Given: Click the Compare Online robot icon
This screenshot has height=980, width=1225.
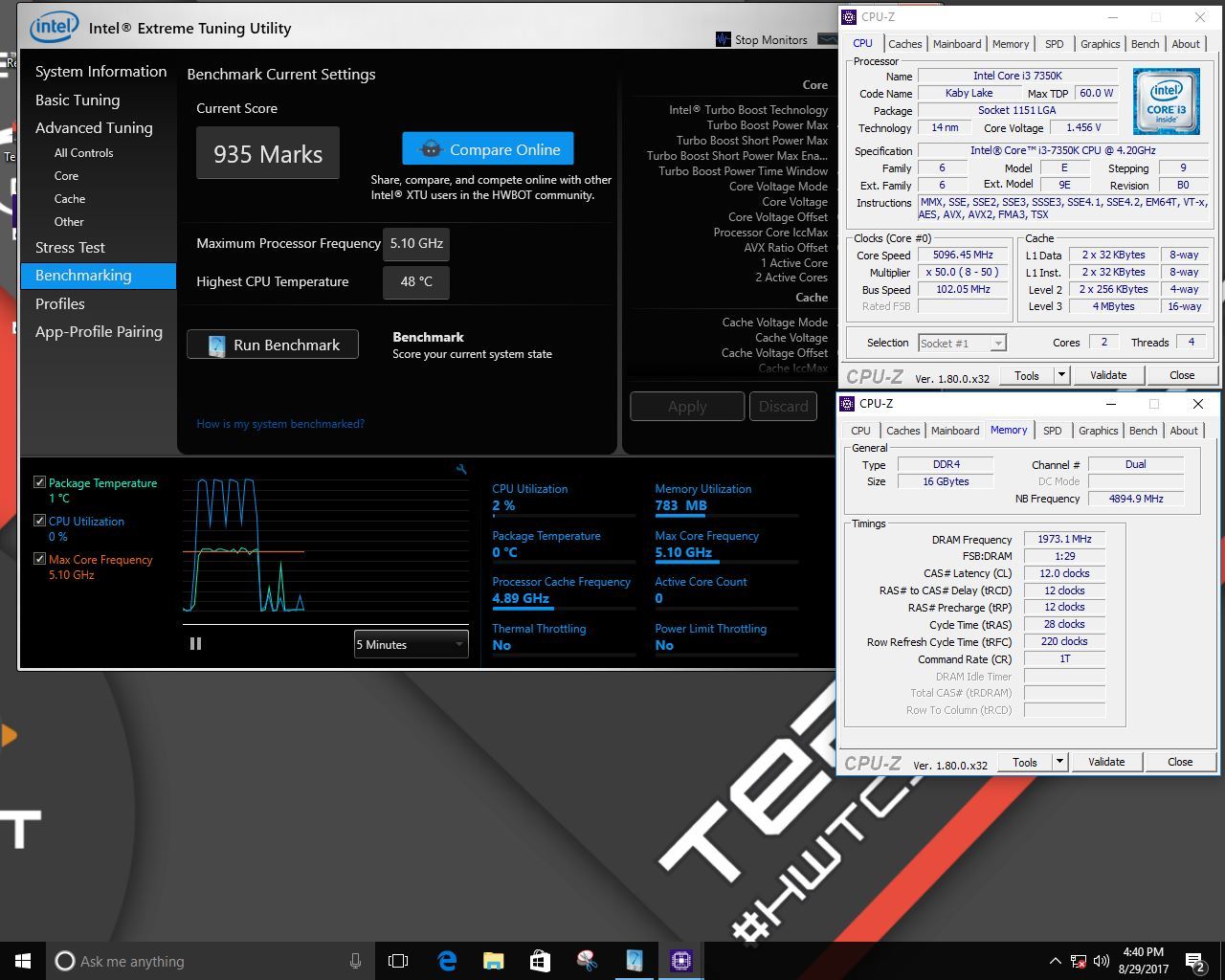Looking at the screenshot, I should [x=431, y=149].
